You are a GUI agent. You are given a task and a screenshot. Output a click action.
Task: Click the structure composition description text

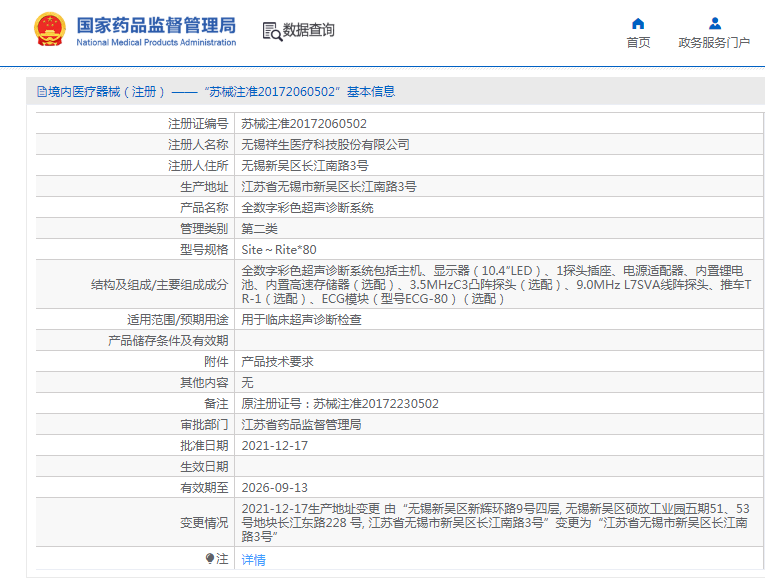click(x=497, y=284)
